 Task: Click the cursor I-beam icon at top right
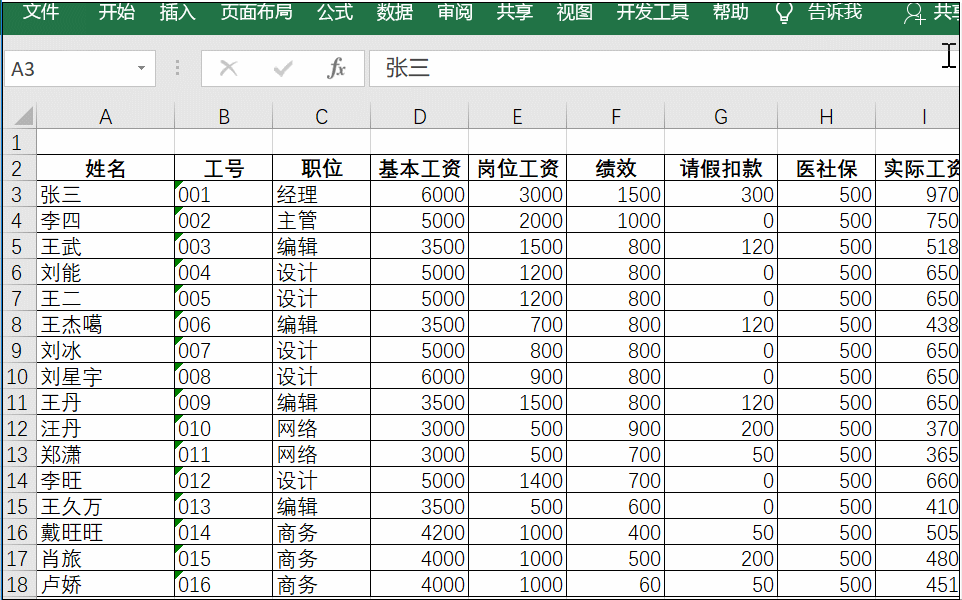pos(948,55)
